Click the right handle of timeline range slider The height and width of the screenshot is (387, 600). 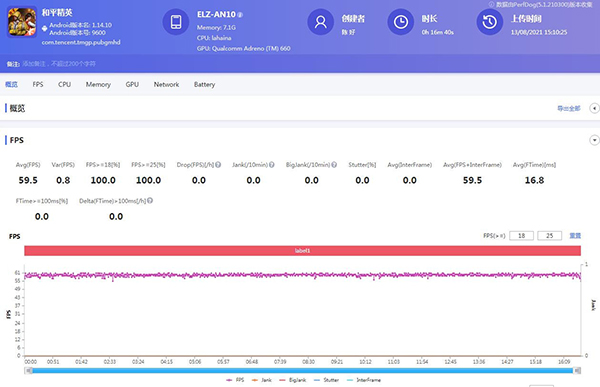pos(577,371)
